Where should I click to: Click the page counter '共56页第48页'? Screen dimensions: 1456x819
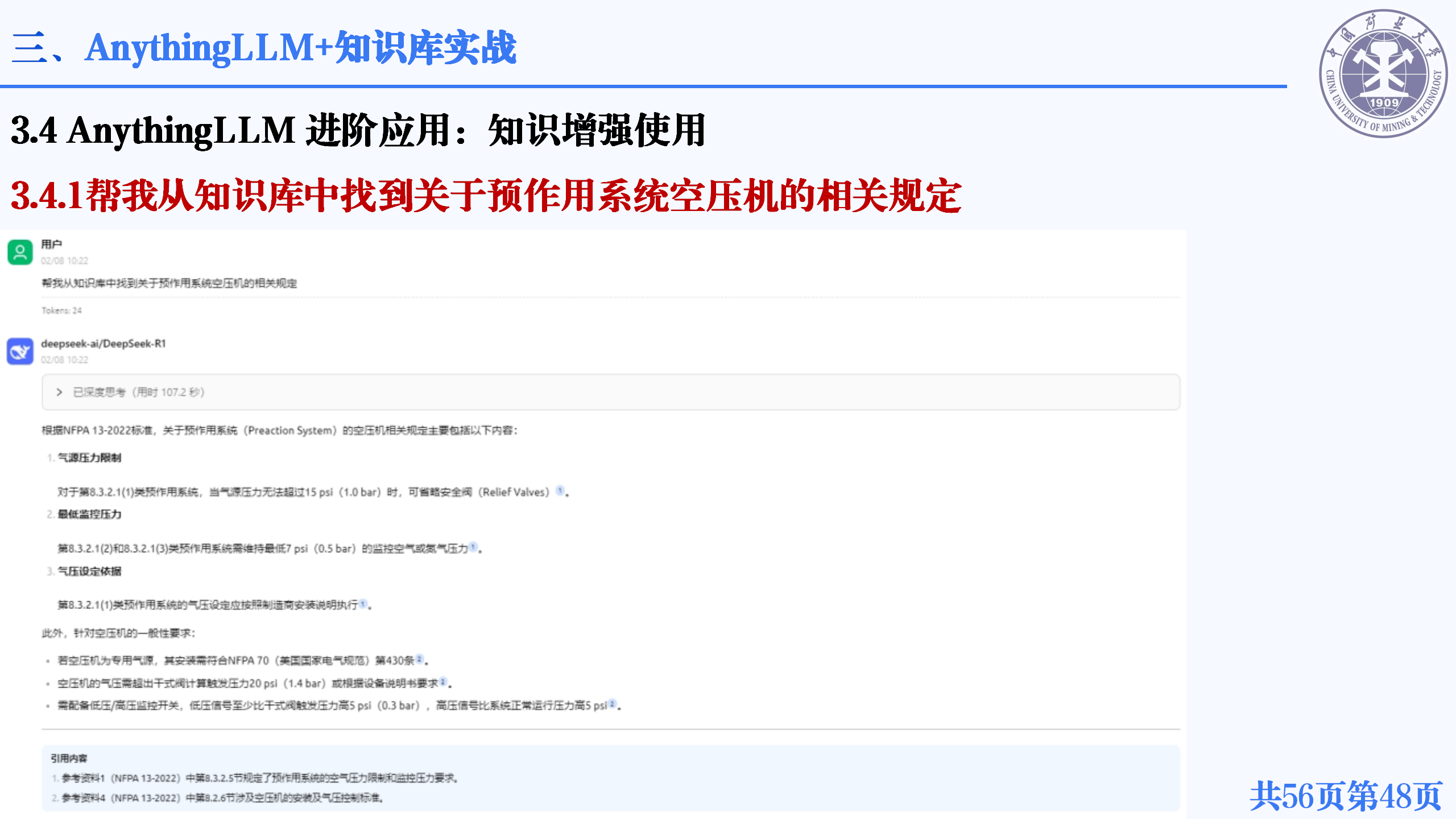click(x=1346, y=796)
